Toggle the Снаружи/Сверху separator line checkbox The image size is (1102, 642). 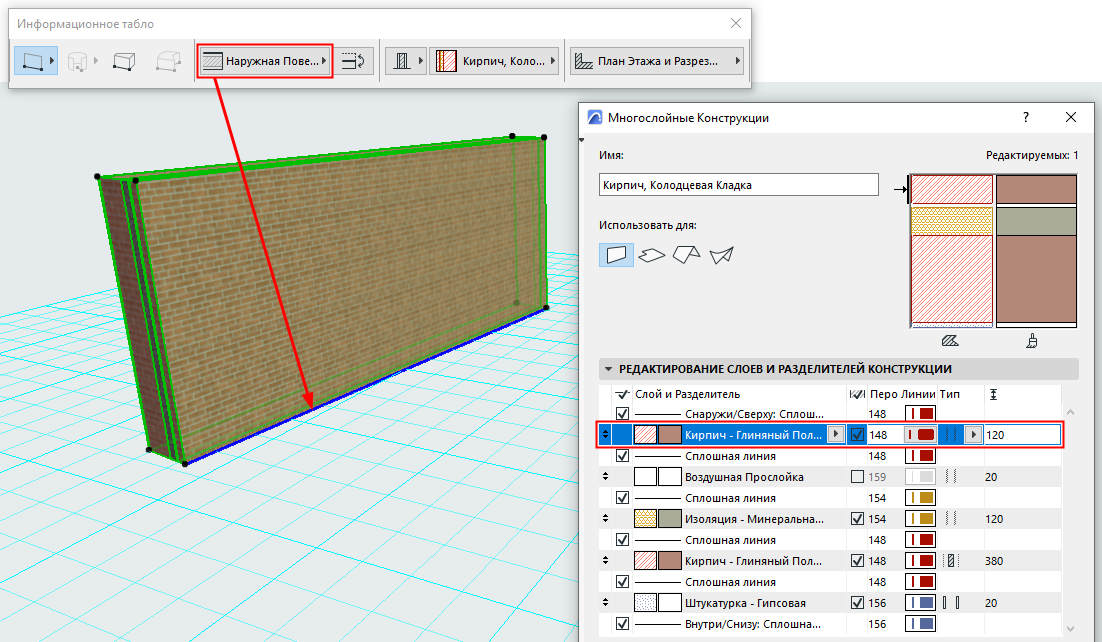click(x=622, y=413)
